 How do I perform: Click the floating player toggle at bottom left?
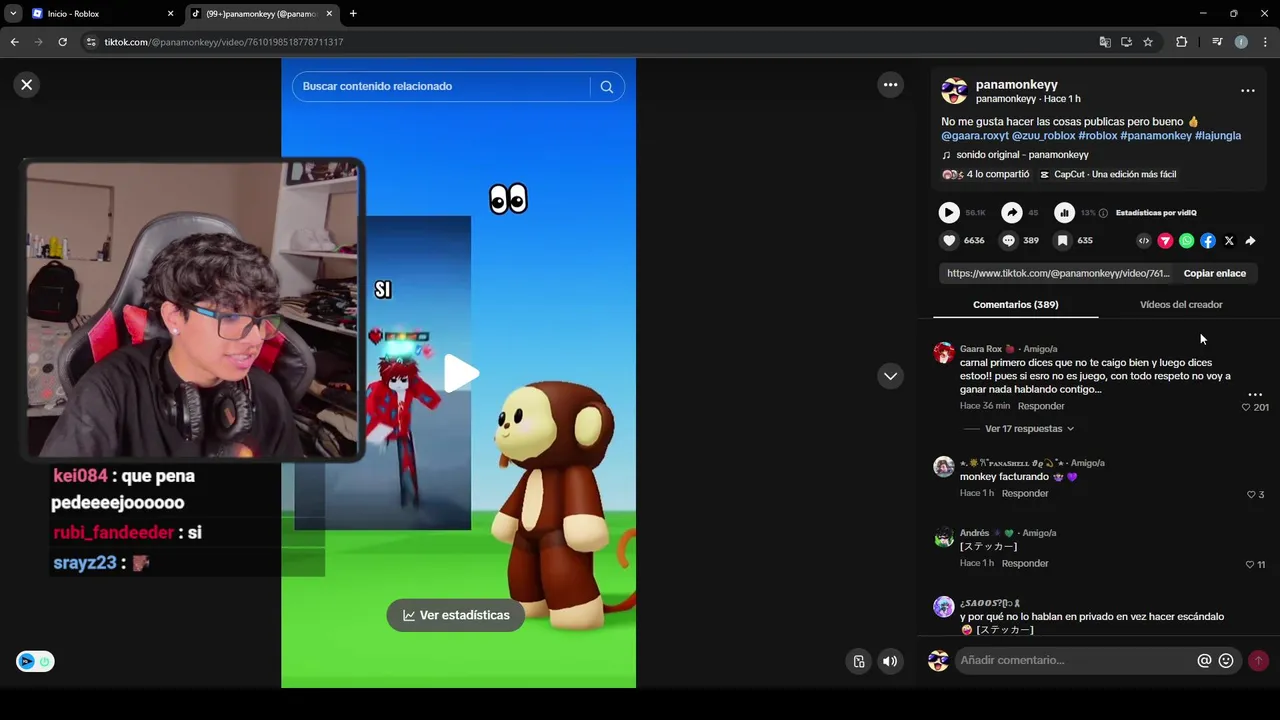35,661
